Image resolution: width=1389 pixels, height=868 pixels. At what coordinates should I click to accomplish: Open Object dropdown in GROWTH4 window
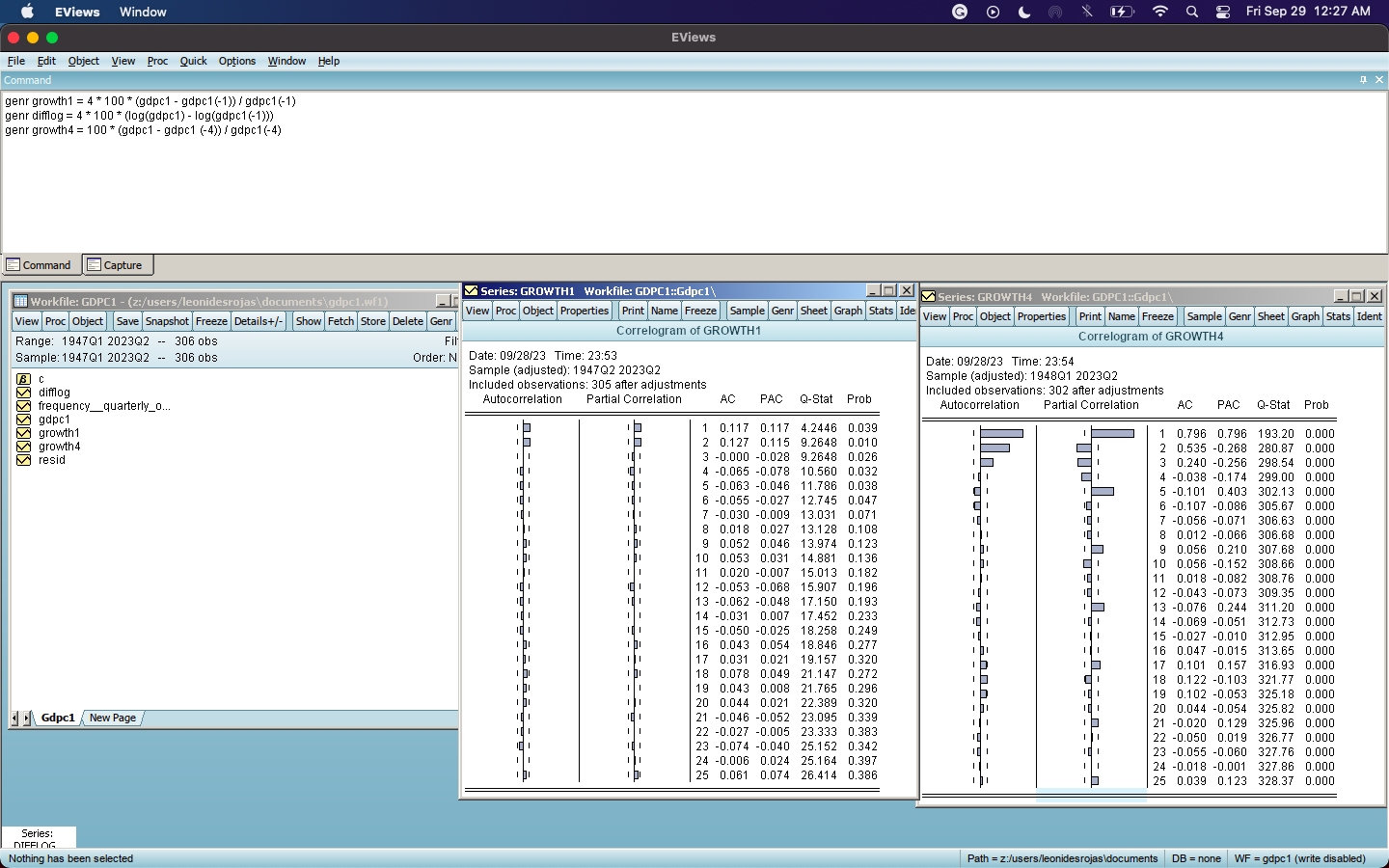(994, 316)
